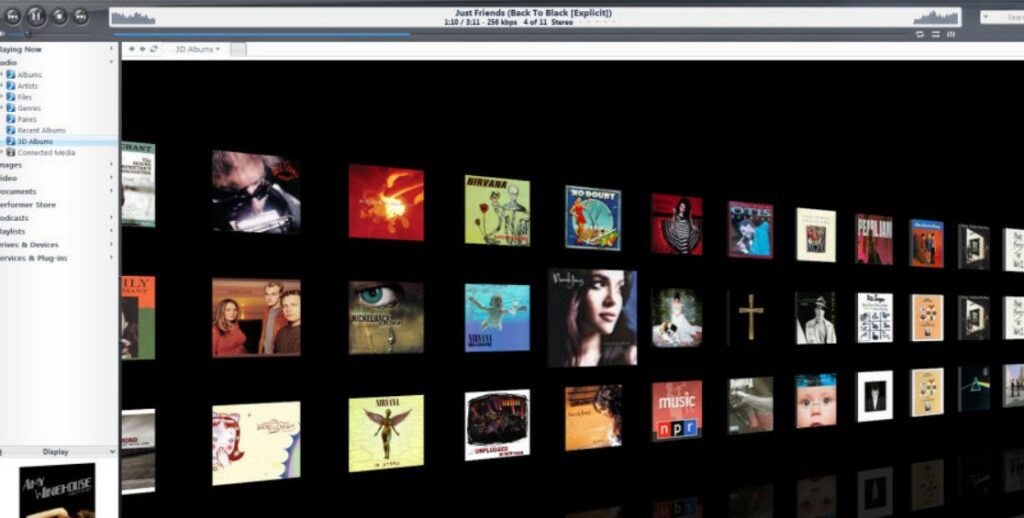Click the track title Just Friends
This screenshot has width=1024, height=518.
pos(534,13)
